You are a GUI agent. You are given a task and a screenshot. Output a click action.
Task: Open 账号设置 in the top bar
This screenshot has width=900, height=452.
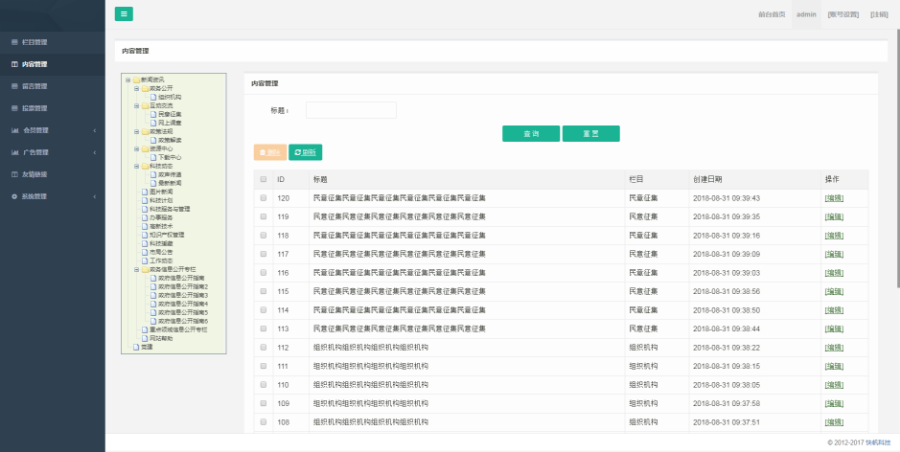click(x=843, y=14)
